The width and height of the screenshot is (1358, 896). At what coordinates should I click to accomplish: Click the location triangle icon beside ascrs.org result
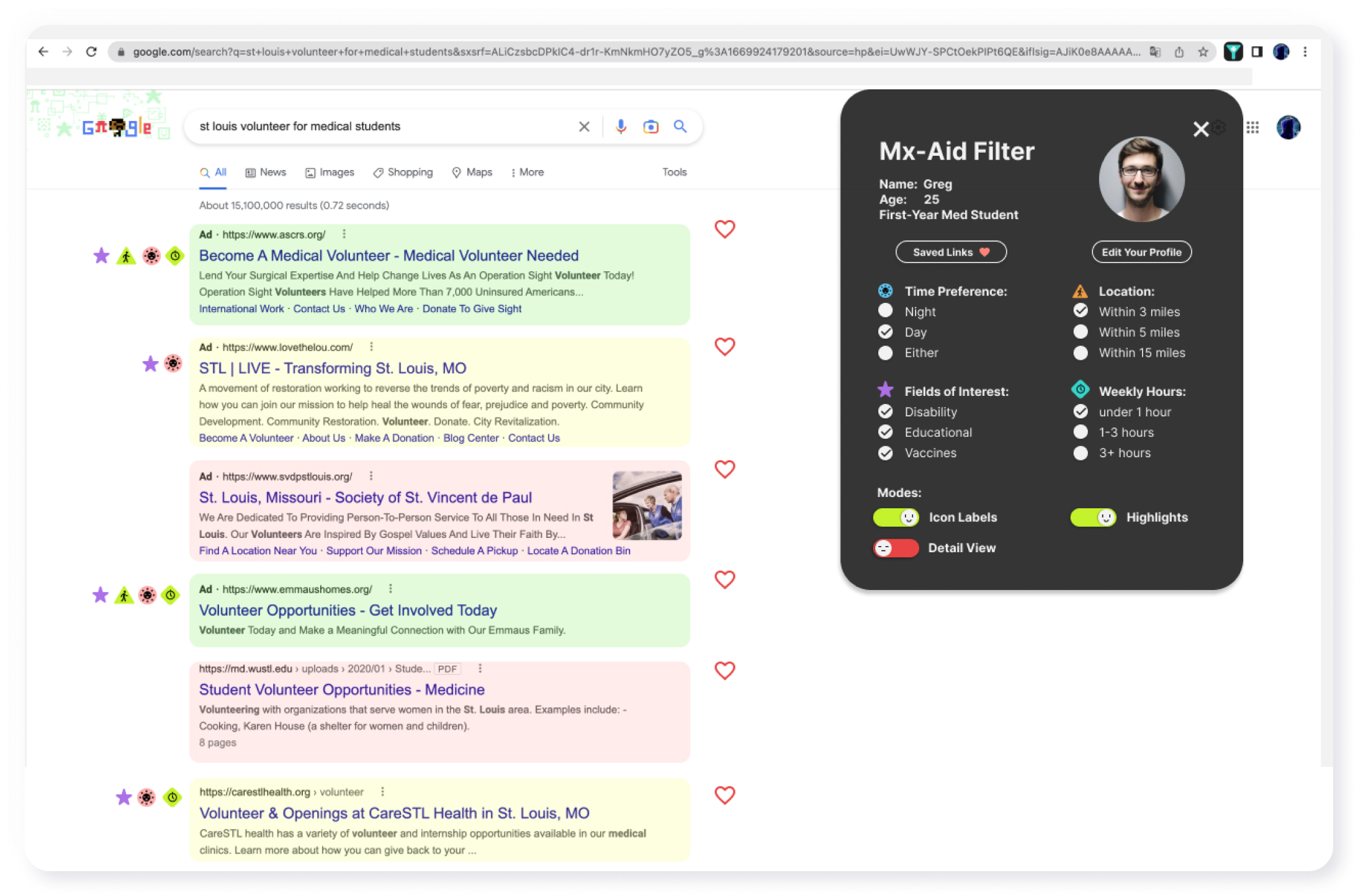(126, 256)
